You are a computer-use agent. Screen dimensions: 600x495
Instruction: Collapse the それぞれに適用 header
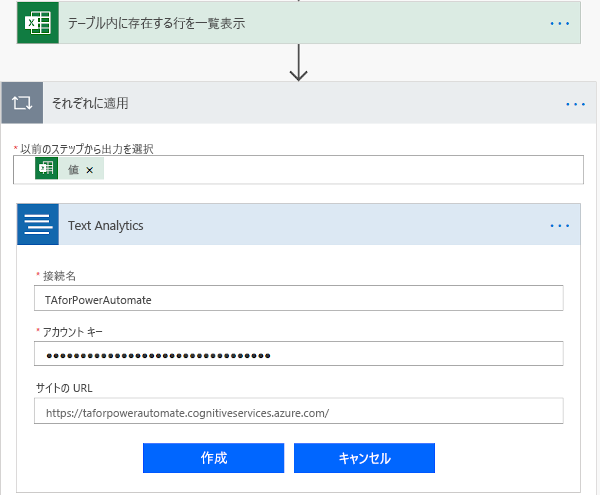pos(298,103)
